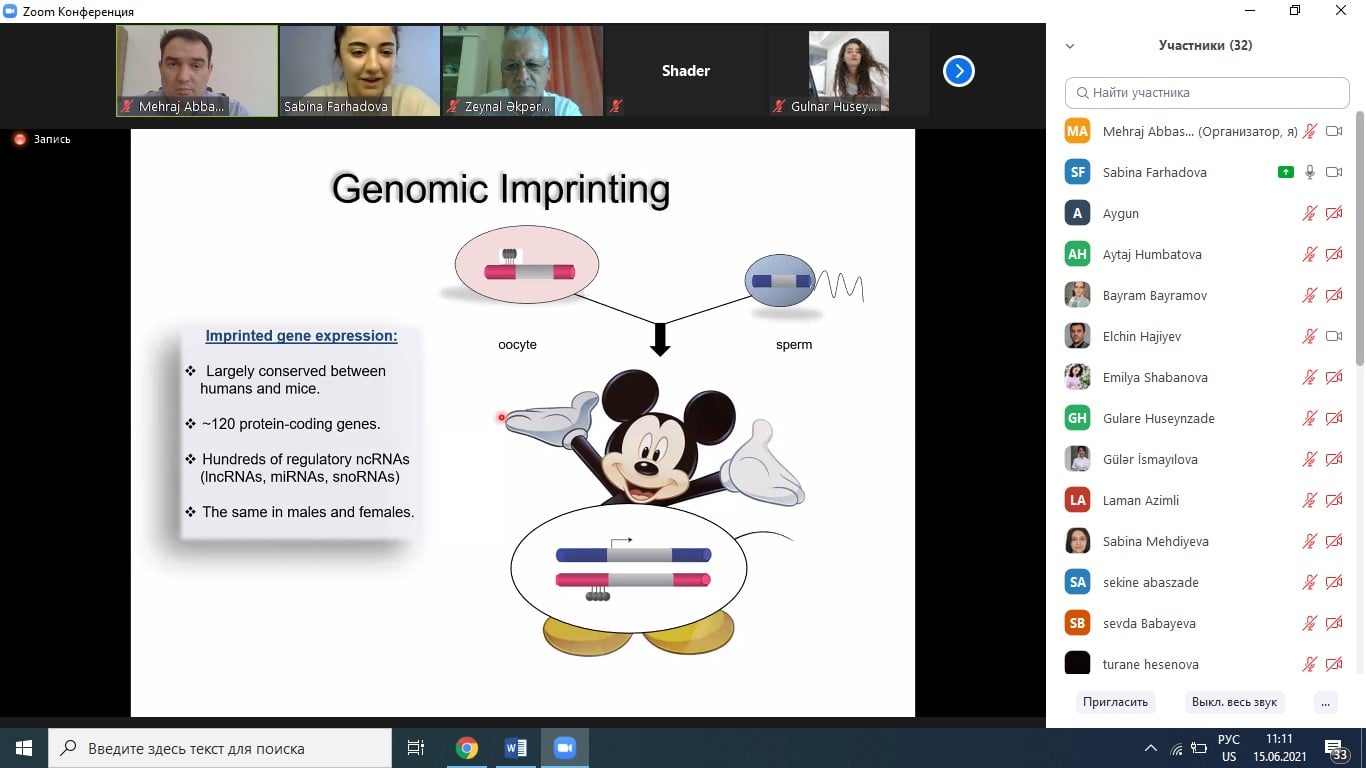
Task: Click the participants list scrollbar
Action: [1359, 240]
